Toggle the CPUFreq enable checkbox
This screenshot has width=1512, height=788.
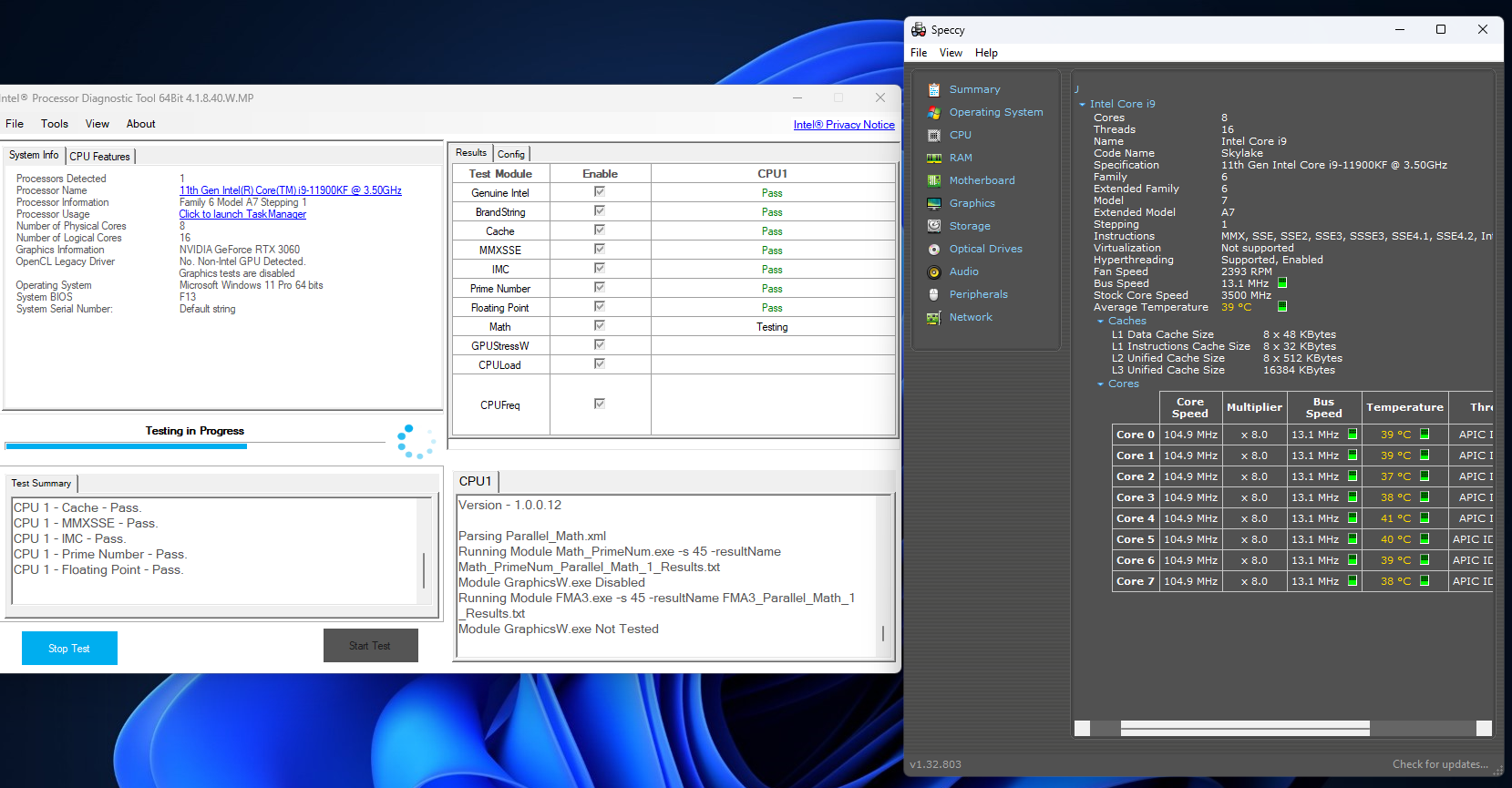click(600, 404)
